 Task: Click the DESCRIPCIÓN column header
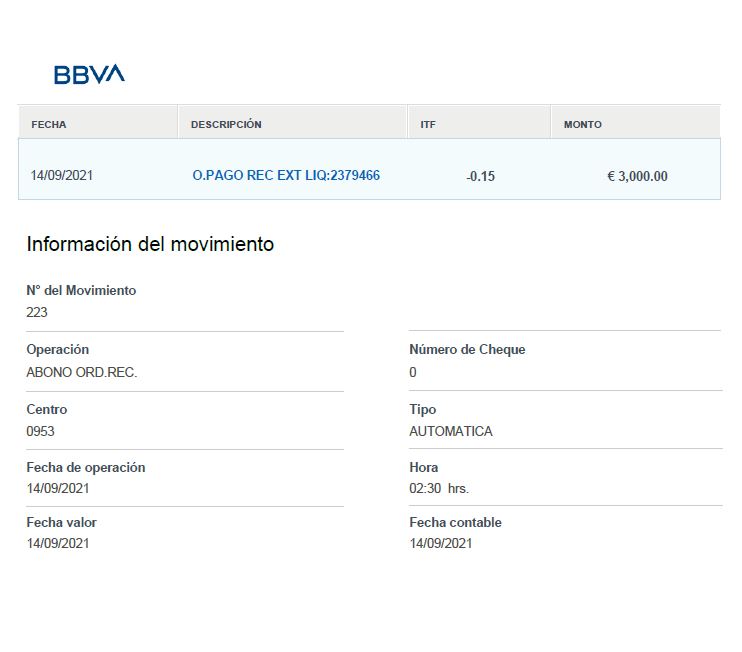(226, 125)
